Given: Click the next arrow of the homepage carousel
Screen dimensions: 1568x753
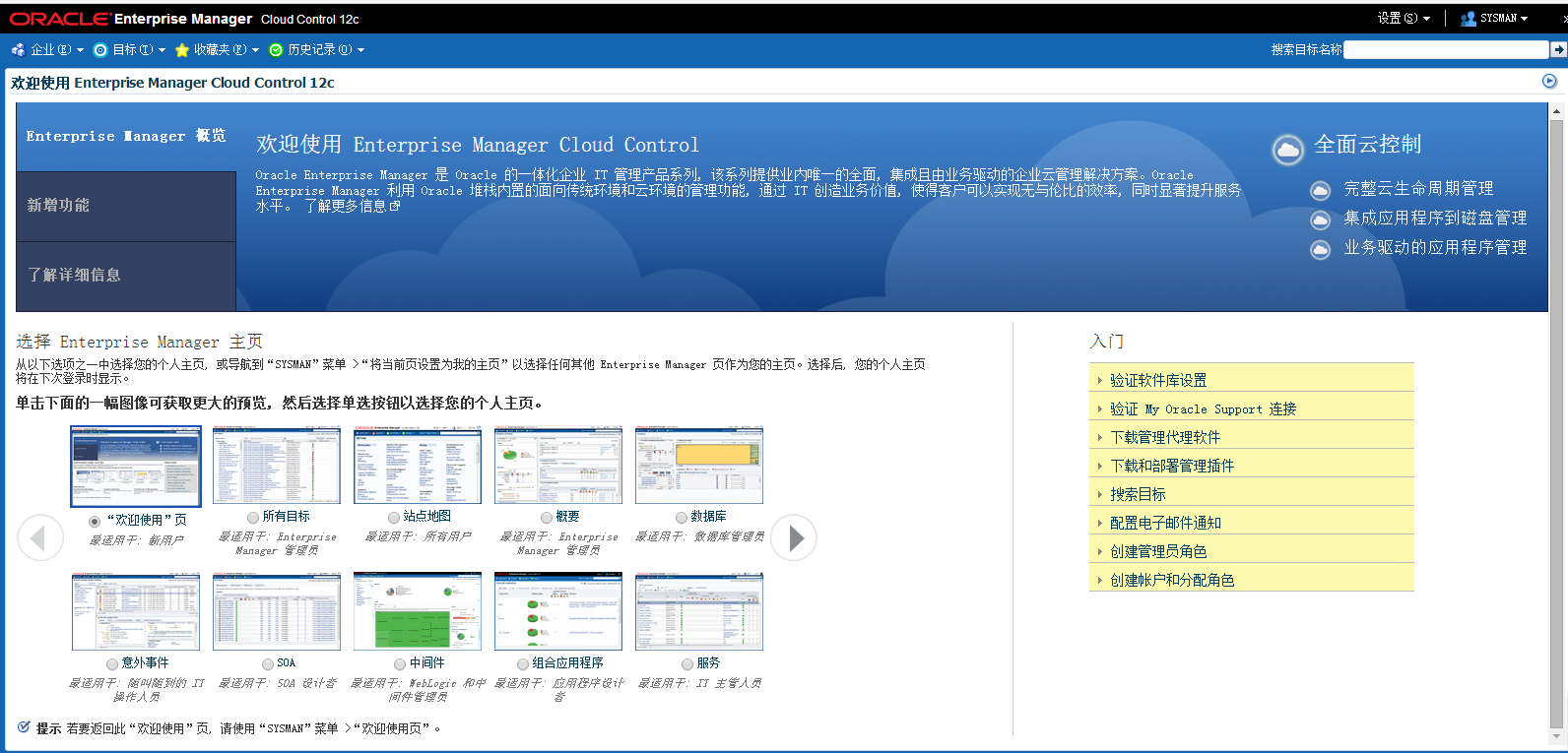Looking at the screenshot, I should click(794, 537).
